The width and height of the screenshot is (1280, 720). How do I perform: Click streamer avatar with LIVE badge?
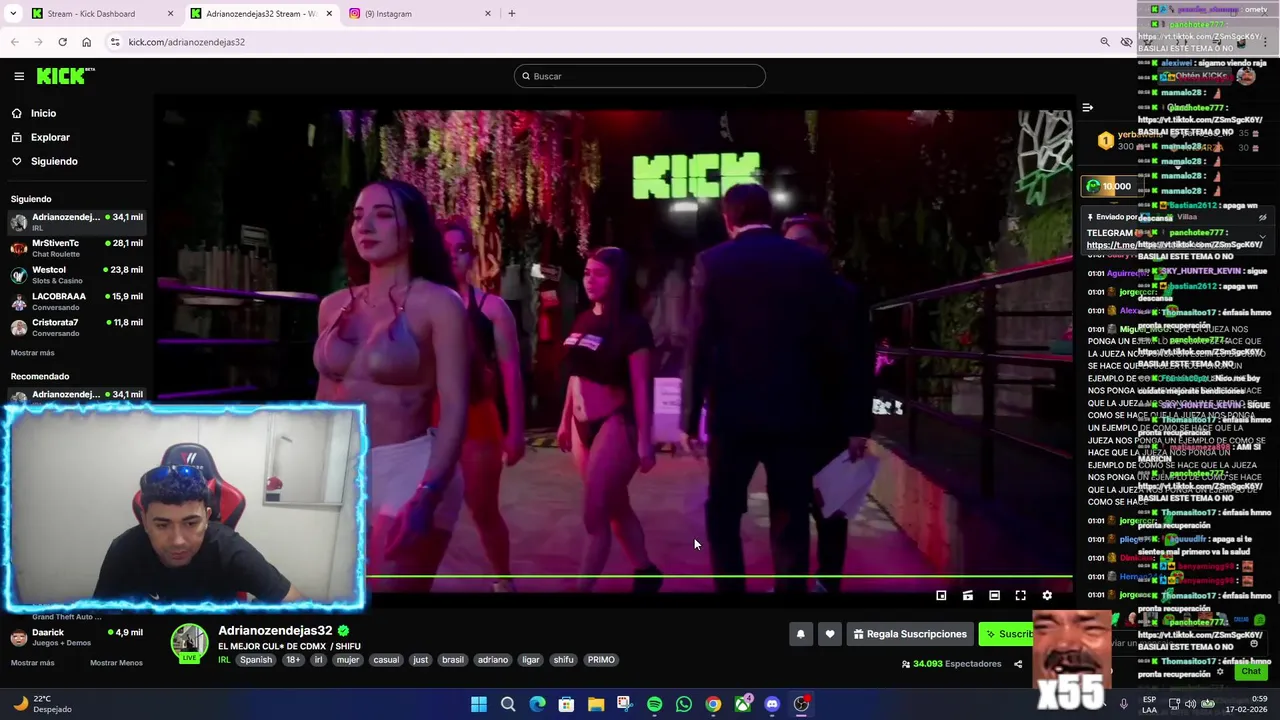point(189,644)
